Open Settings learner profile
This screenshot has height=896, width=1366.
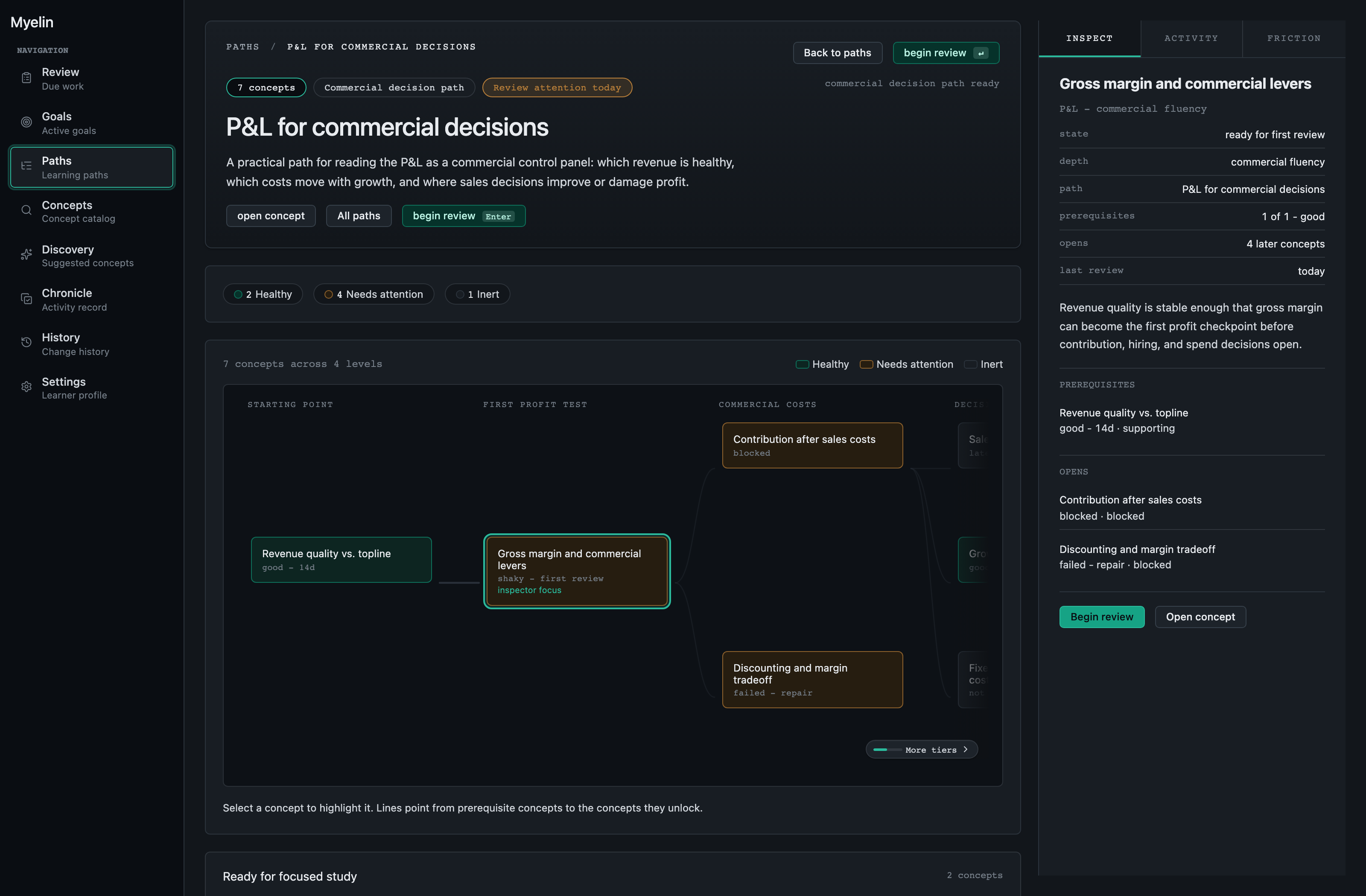pos(92,388)
